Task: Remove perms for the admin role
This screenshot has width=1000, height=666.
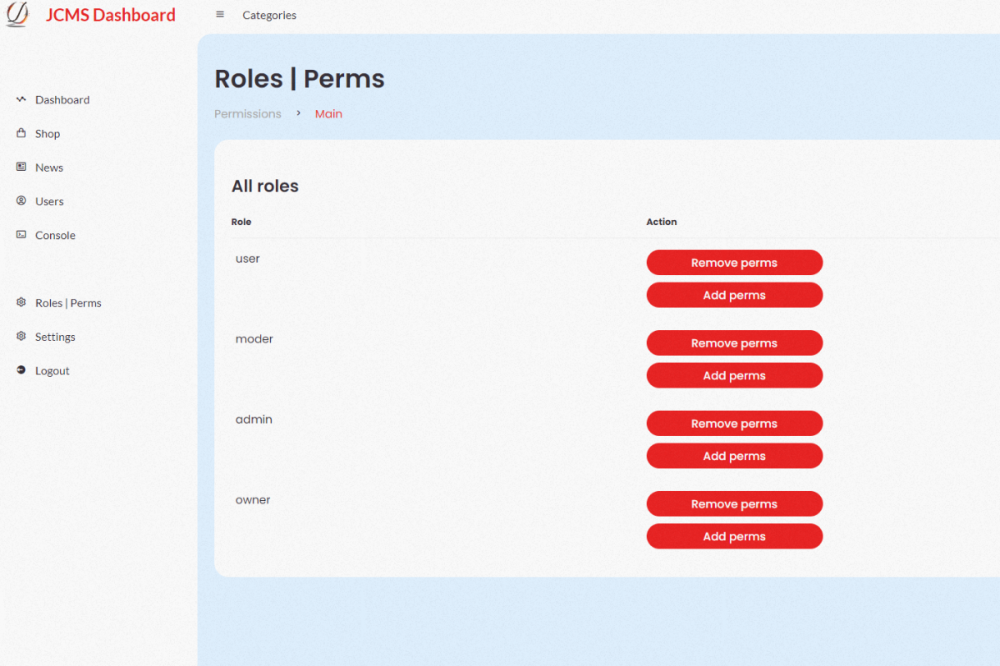Action: (x=734, y=424)
